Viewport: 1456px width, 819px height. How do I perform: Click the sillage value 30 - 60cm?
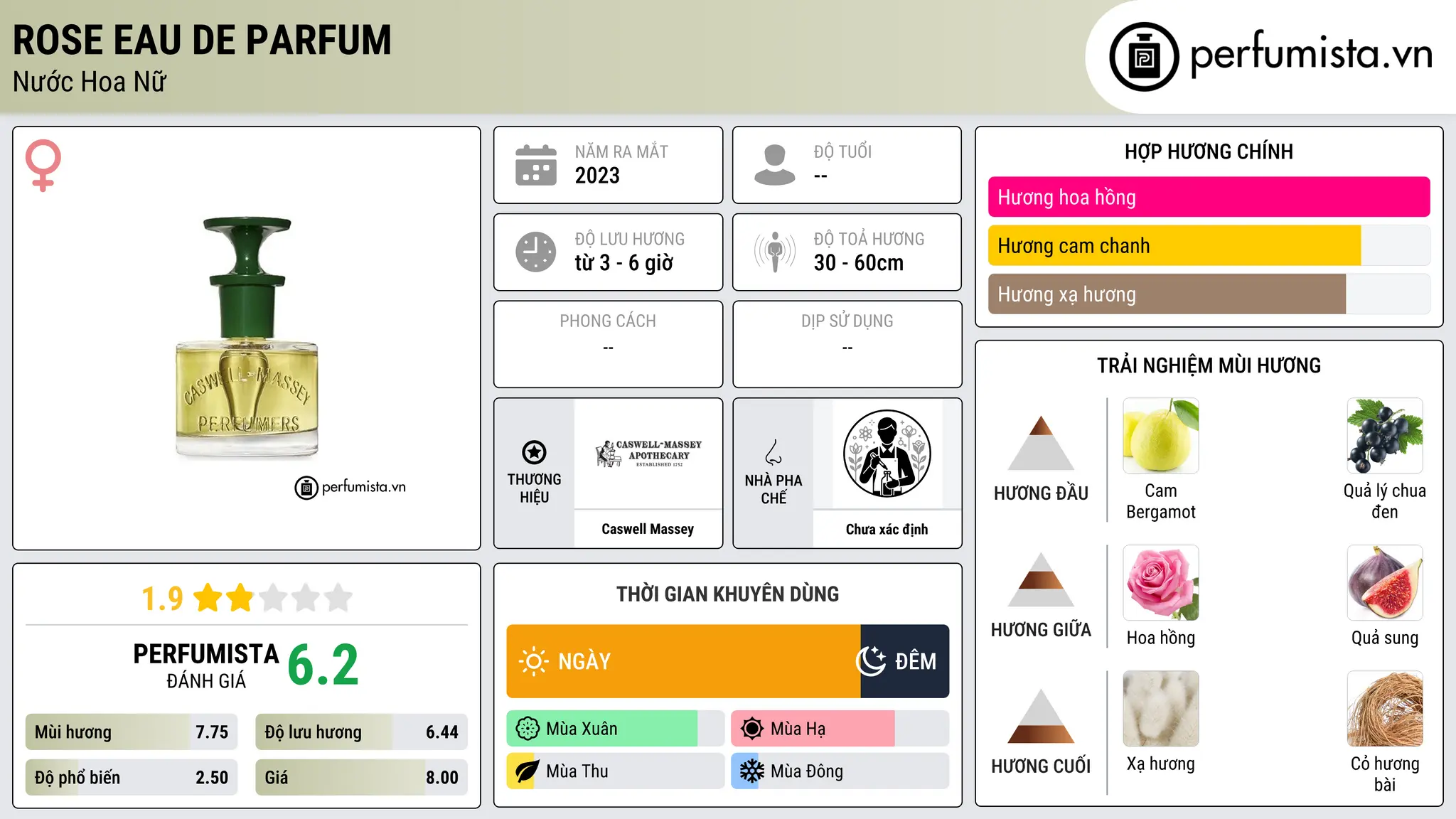[x=859, y=263]
